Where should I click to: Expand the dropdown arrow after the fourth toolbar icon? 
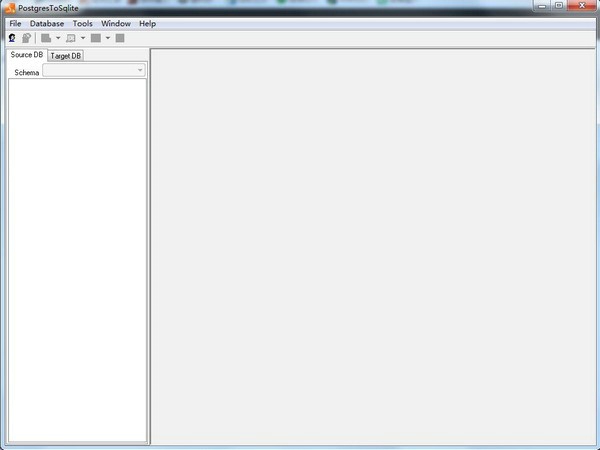point(83,38)
